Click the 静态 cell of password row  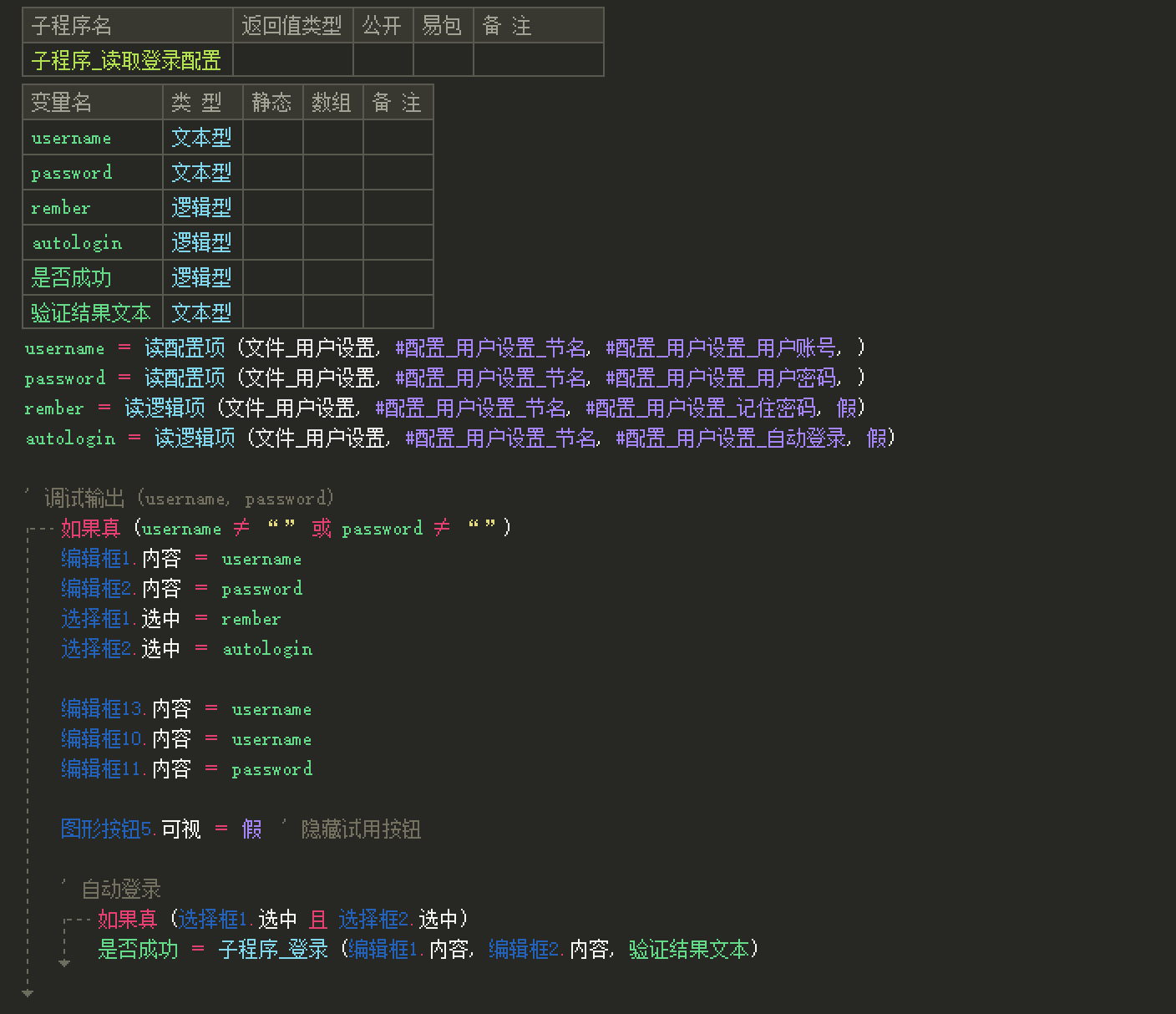272,173
